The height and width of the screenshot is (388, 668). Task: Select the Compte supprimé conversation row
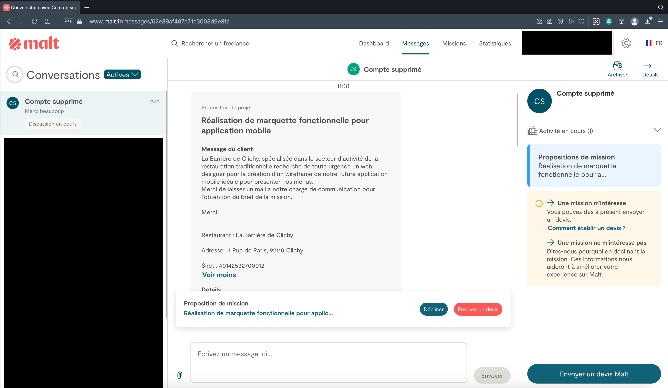(83, 113)
